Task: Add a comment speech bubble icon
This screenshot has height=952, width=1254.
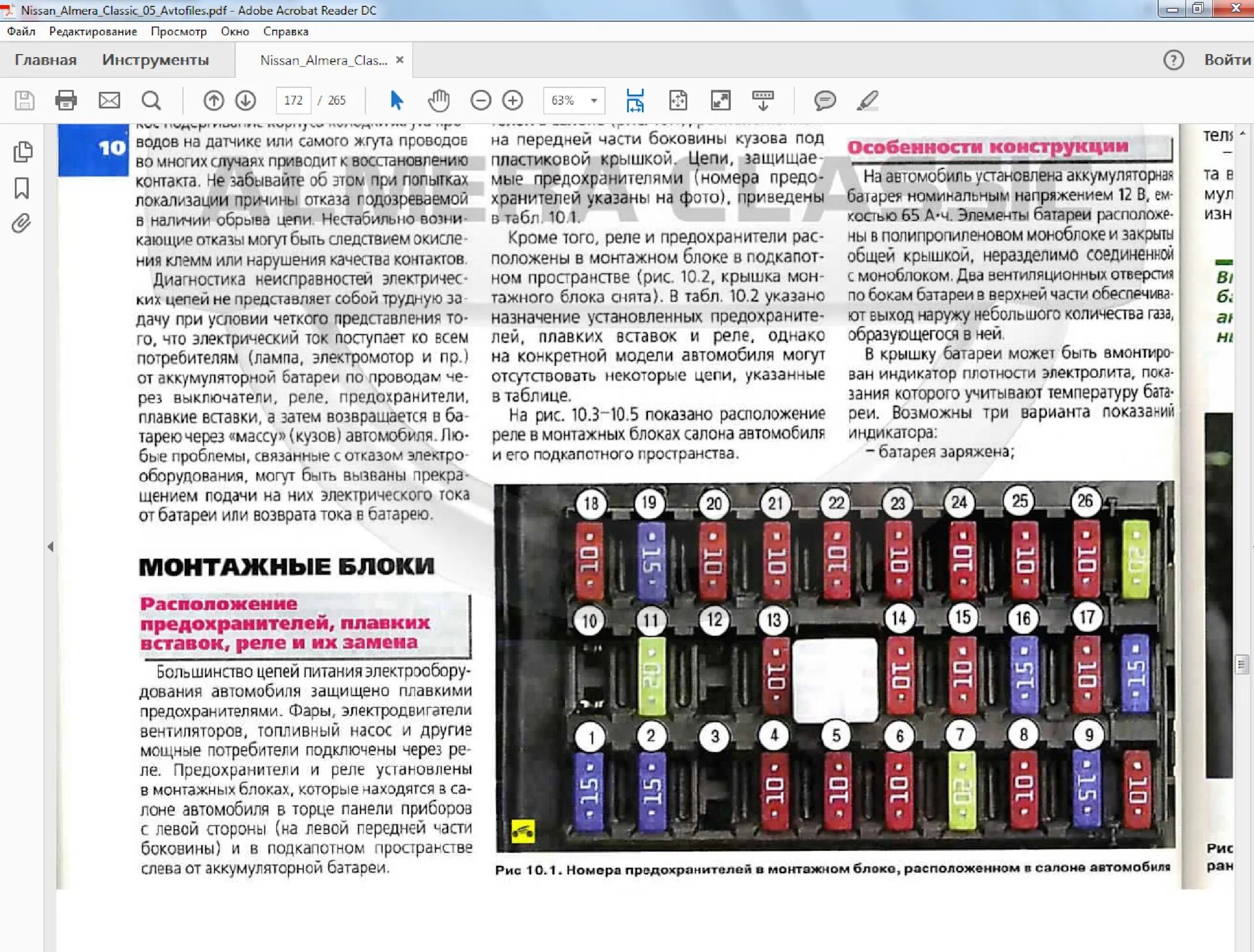Action: [825, 101]
